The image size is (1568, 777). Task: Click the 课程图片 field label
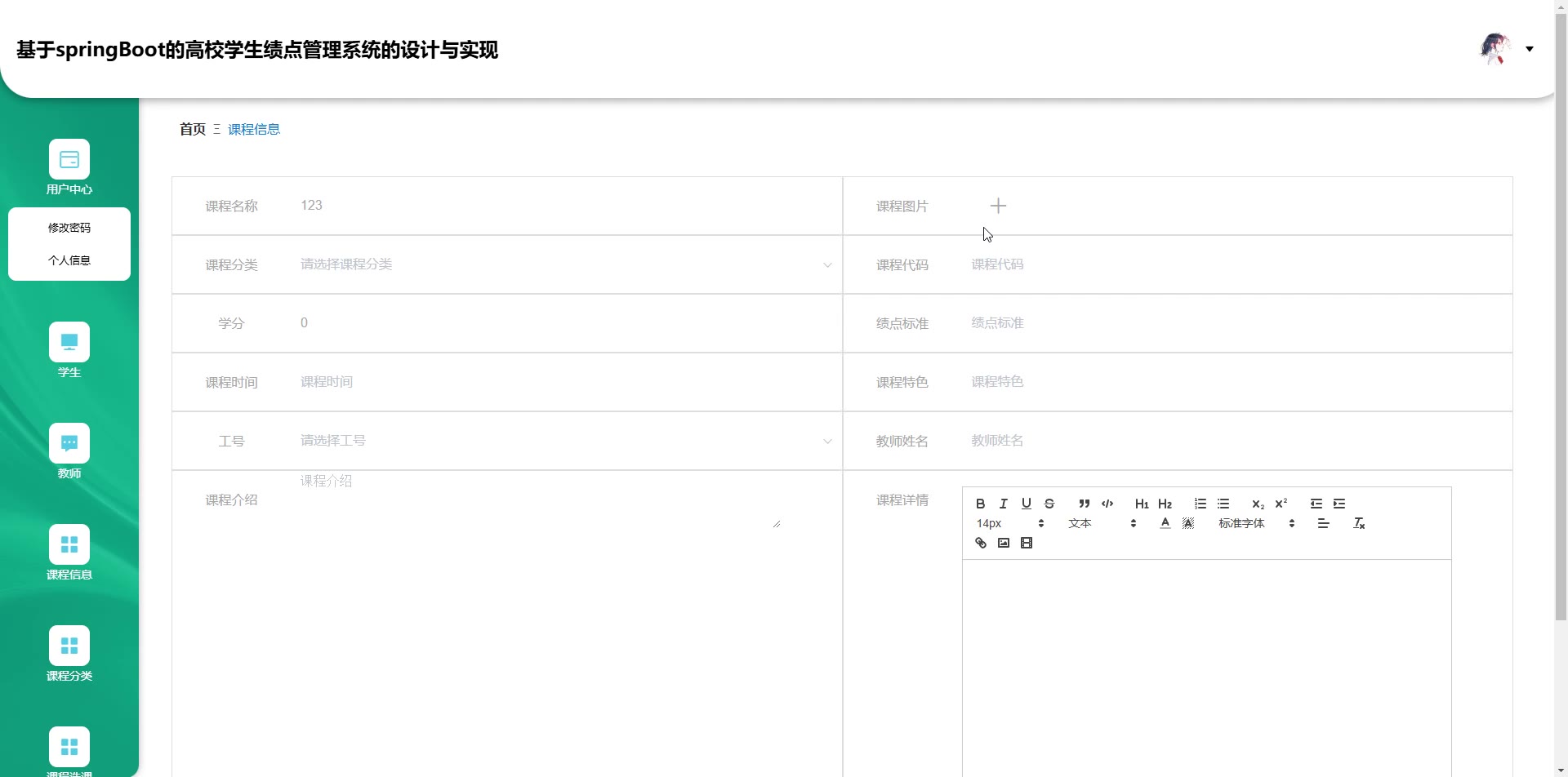coord(902,206)
